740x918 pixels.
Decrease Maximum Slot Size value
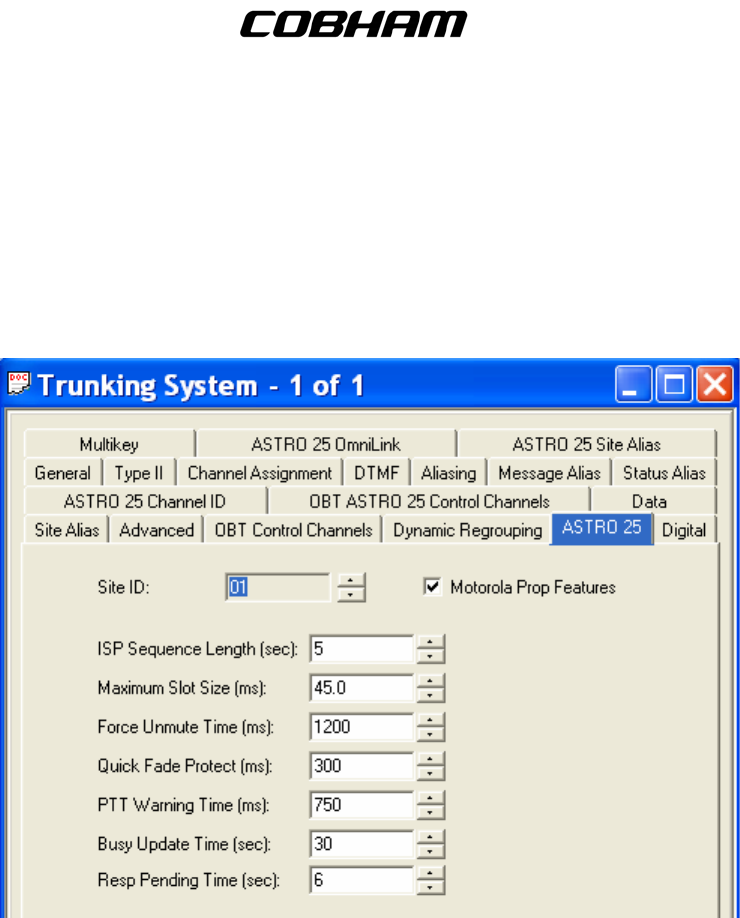[x=430, y=695]
